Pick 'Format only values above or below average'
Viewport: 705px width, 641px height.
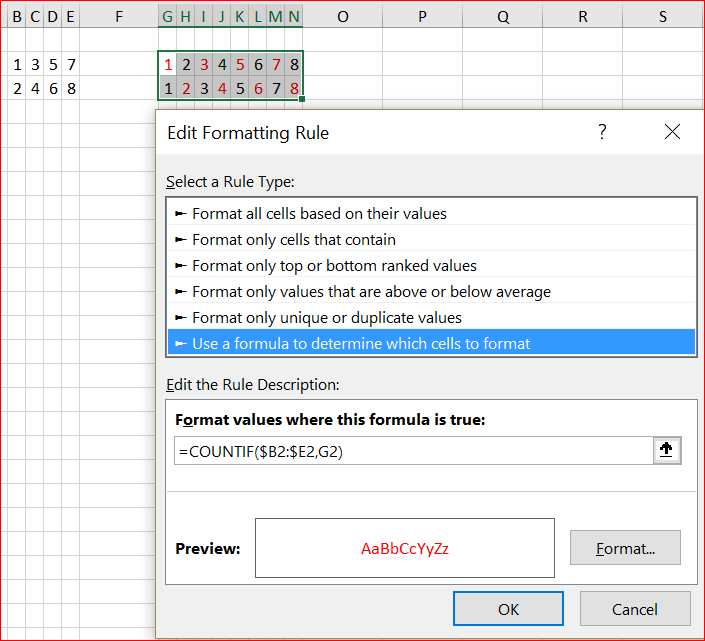371,292
